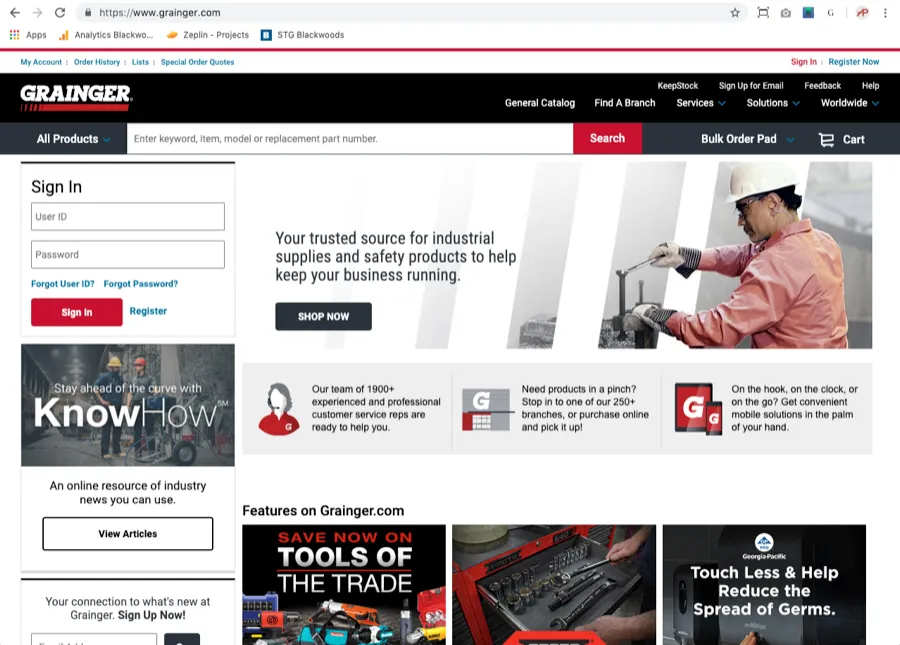Expand the Services dropdown
Screen dimensions: 900x645
[701, 103]
